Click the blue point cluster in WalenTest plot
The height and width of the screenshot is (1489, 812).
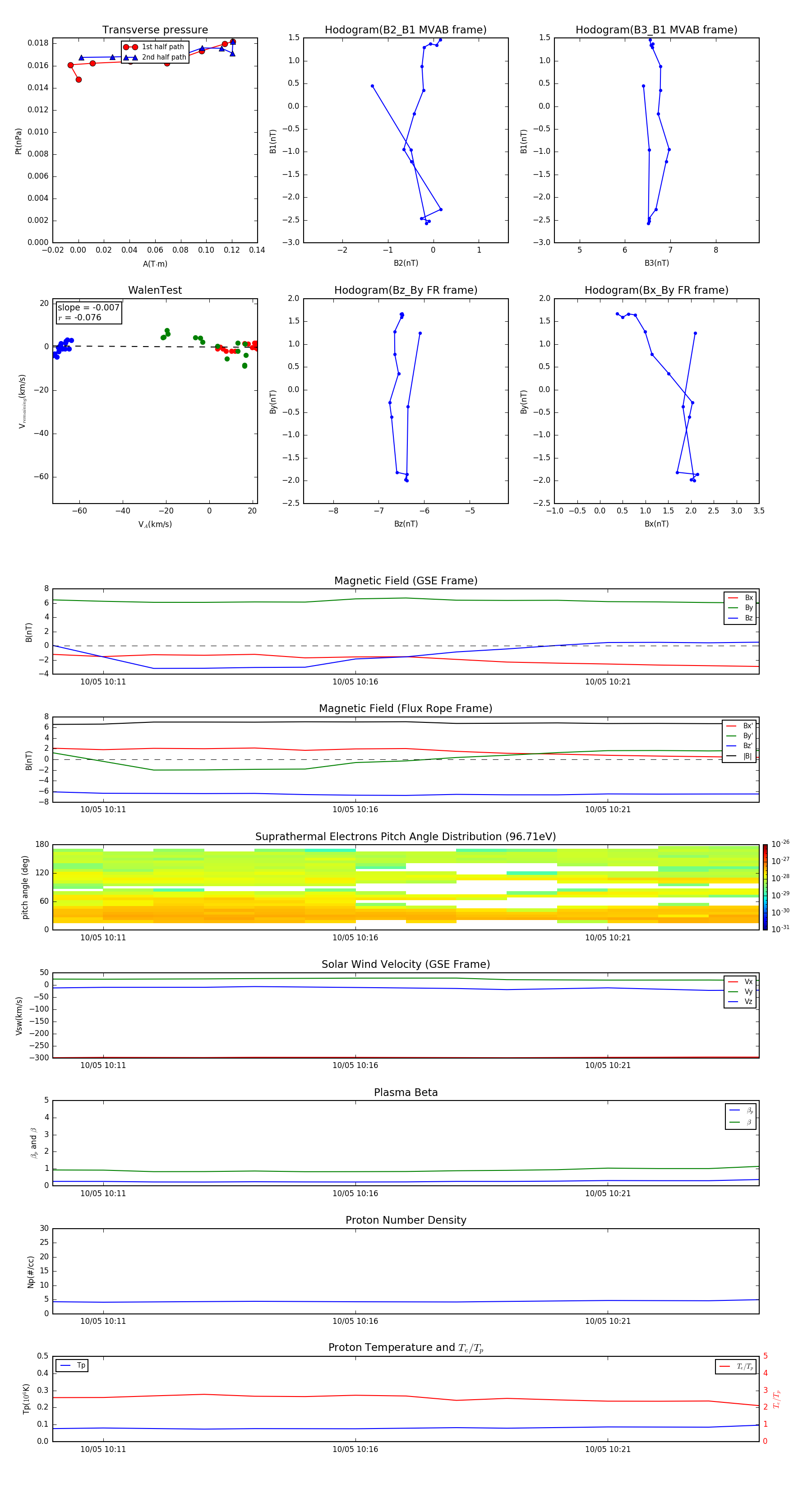click(x=61, y=347)
